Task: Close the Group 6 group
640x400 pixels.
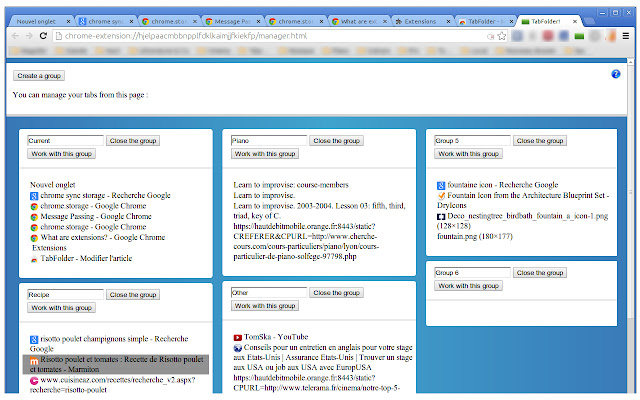Action: click(540, 273)
